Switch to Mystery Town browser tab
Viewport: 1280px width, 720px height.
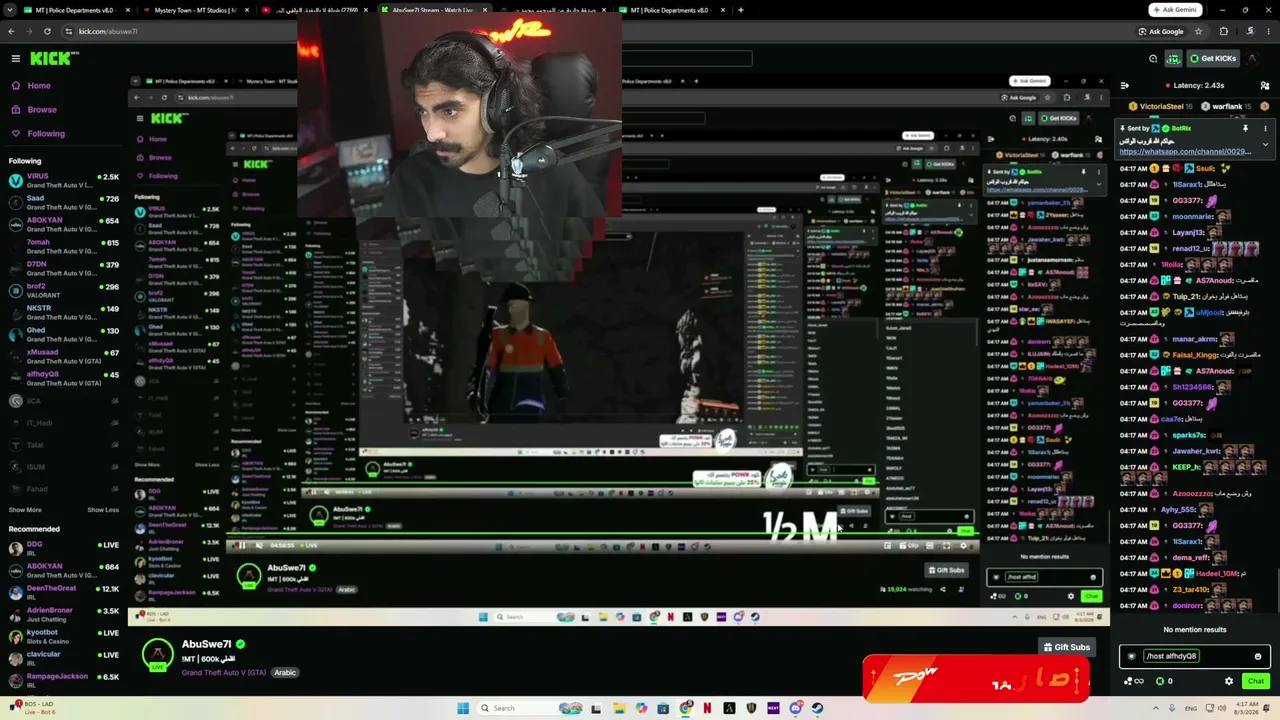coord(195,10)
